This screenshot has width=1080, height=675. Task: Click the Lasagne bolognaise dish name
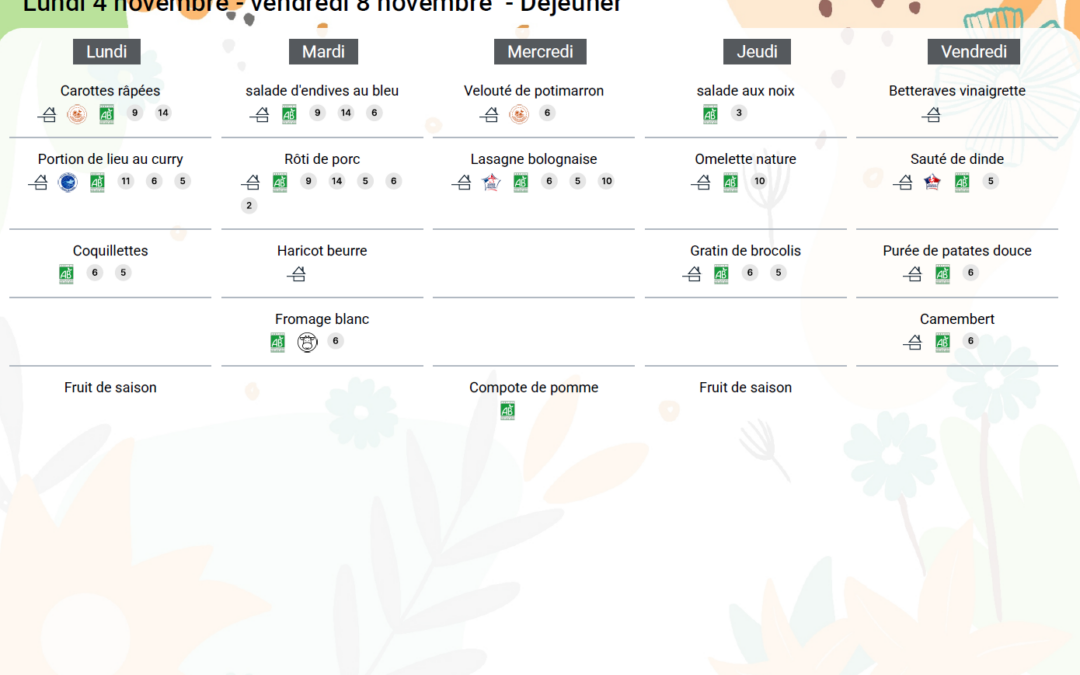[534, 159]
